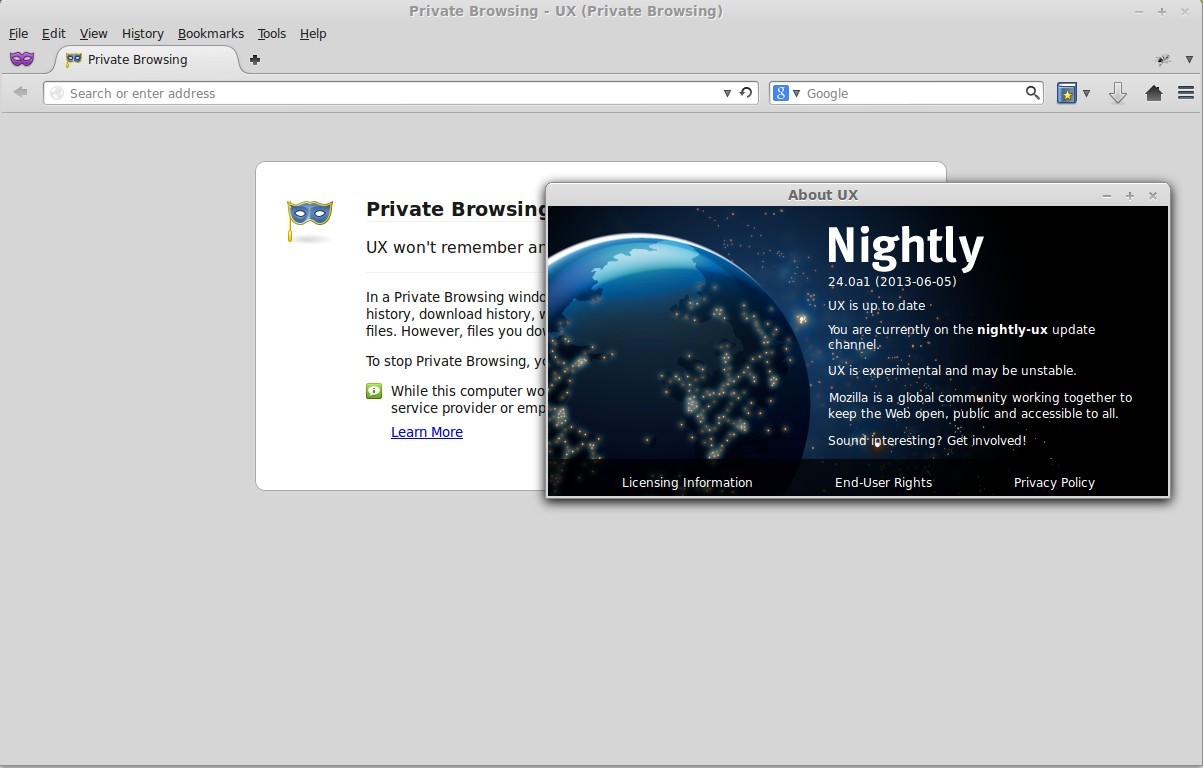Viewport: 1203px width, 768px height.
Task: Close the About UX dialog
Action: tap(1153, 195)
